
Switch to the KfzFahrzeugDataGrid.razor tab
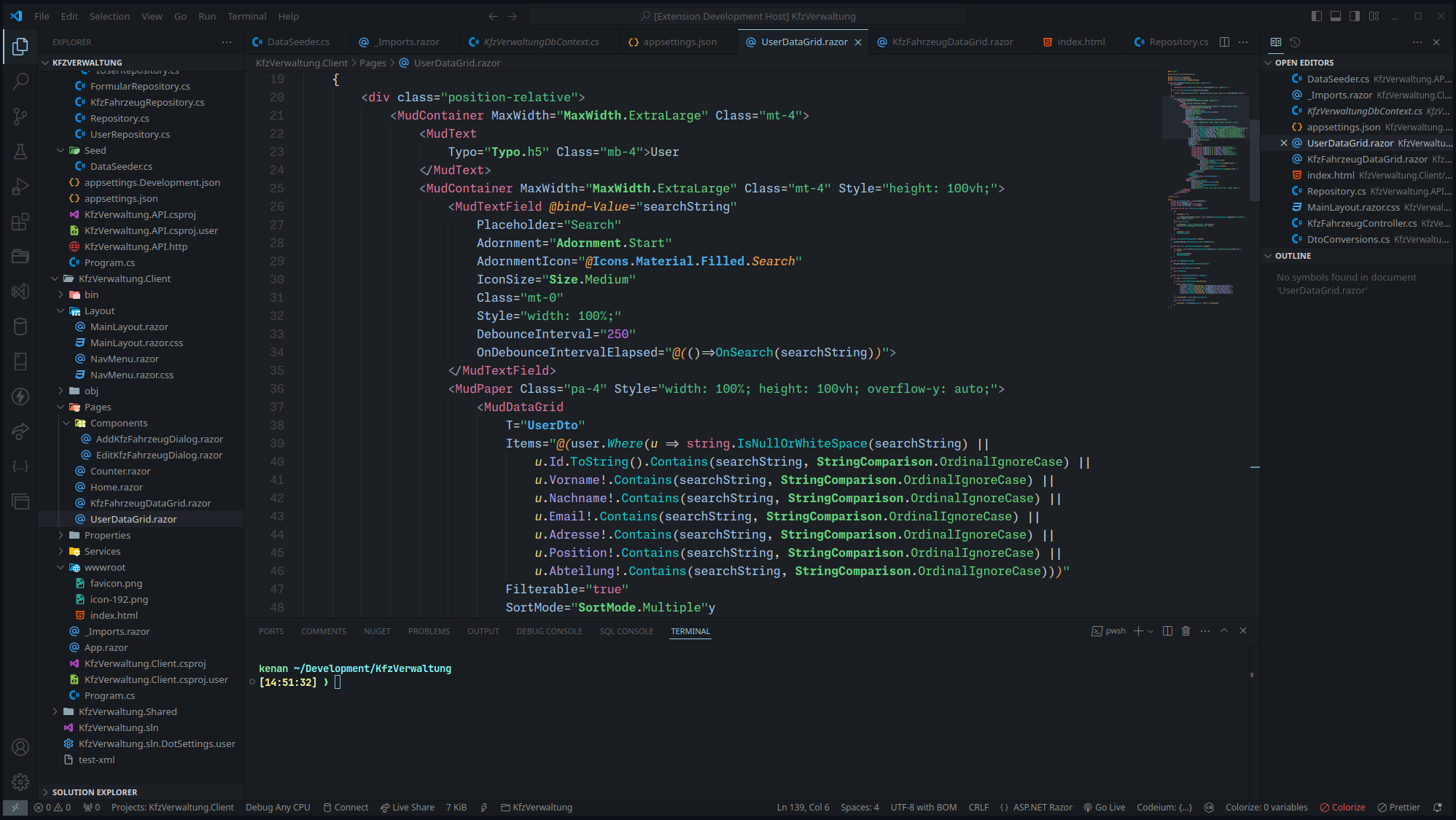point(951,42)
